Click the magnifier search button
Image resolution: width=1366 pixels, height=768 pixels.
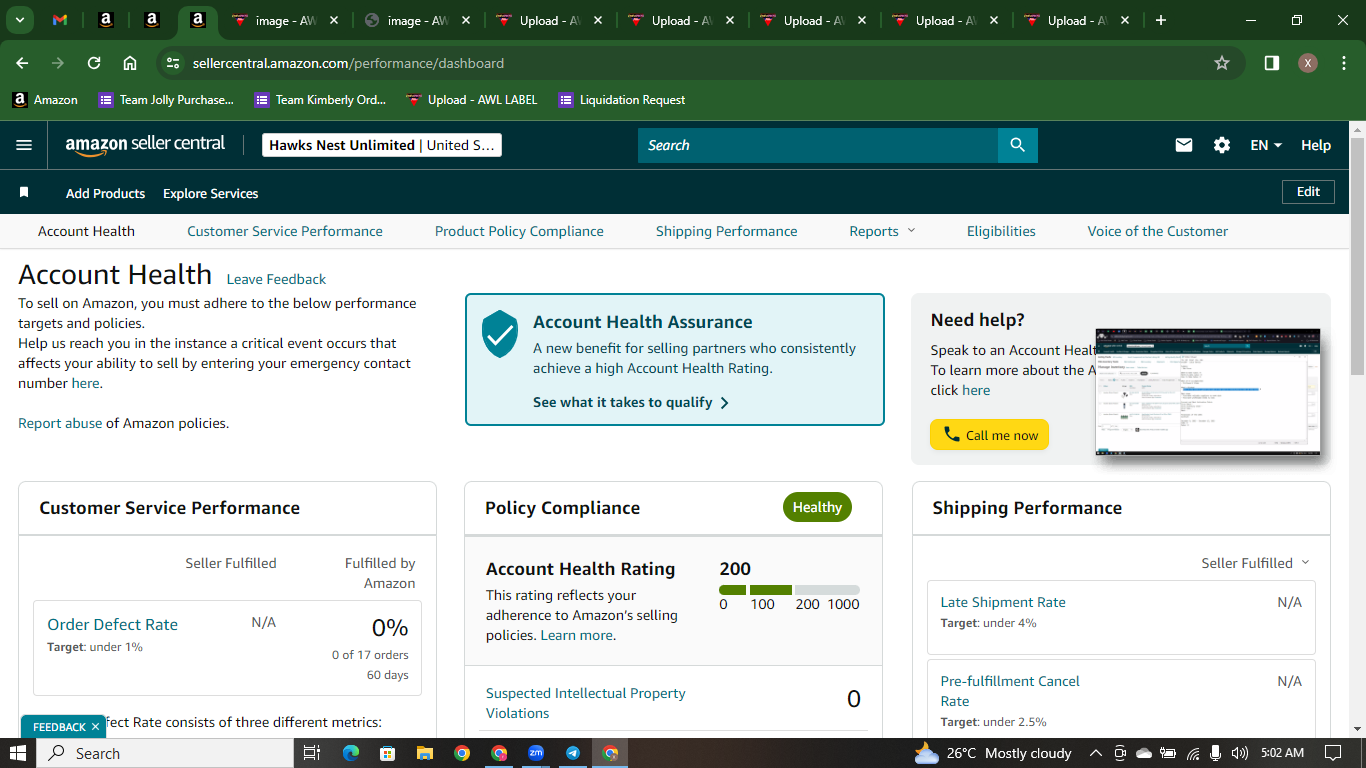click(x=1018, y=145)
